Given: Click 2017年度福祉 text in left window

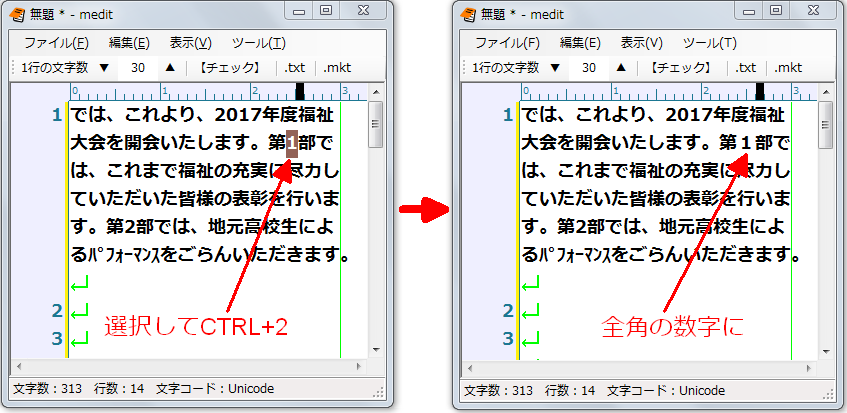Looking at the screenshot, I should pos(274,116).
